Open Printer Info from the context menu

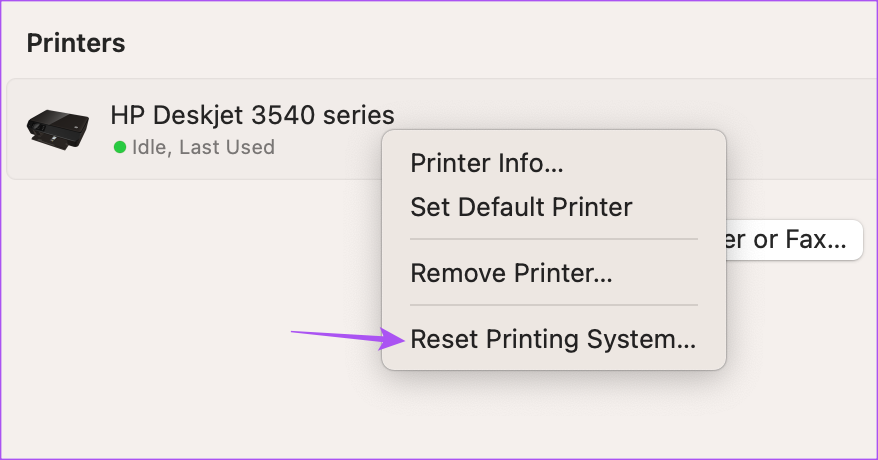(487, 163)
